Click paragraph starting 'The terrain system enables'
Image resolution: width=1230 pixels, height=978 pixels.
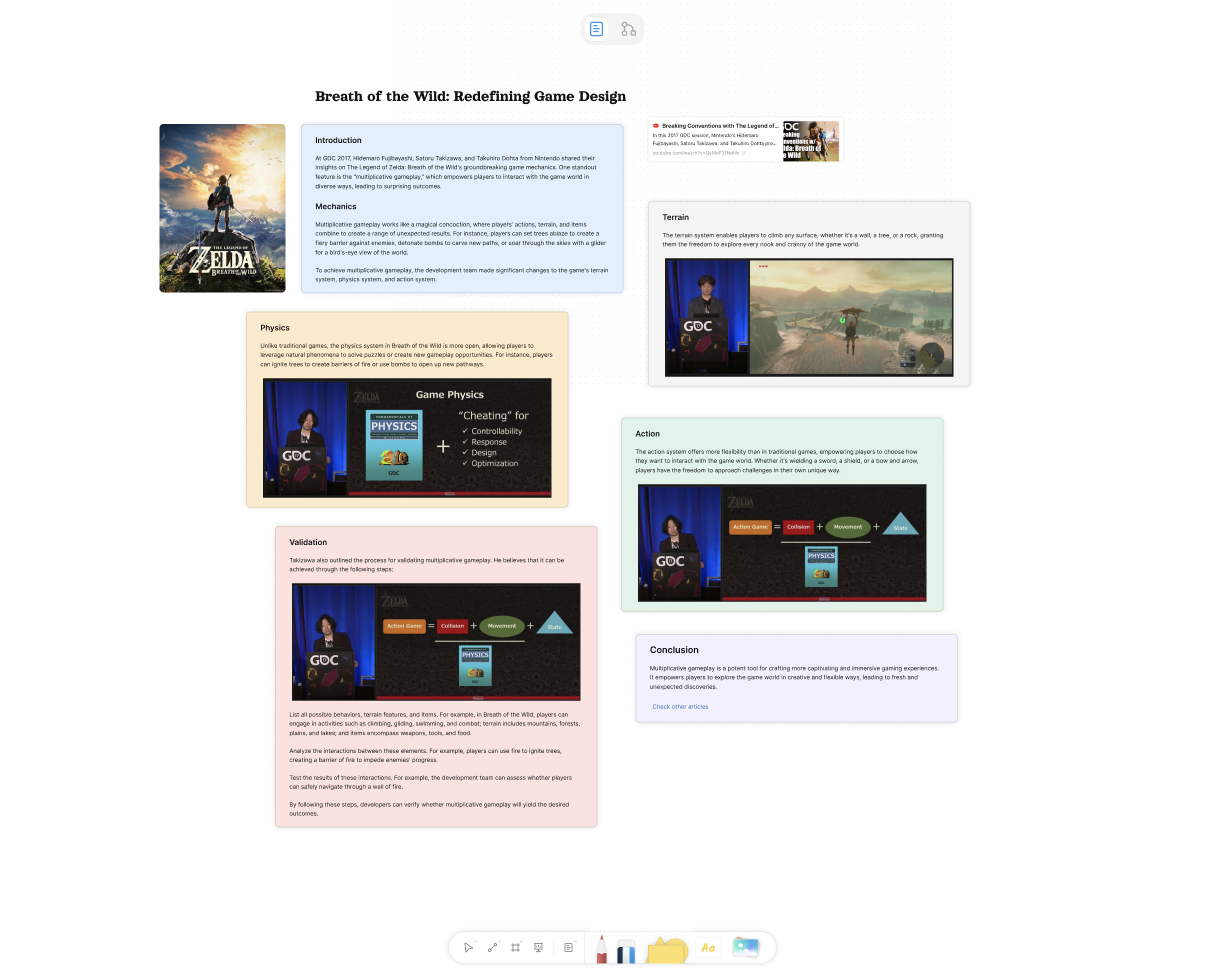803,240
